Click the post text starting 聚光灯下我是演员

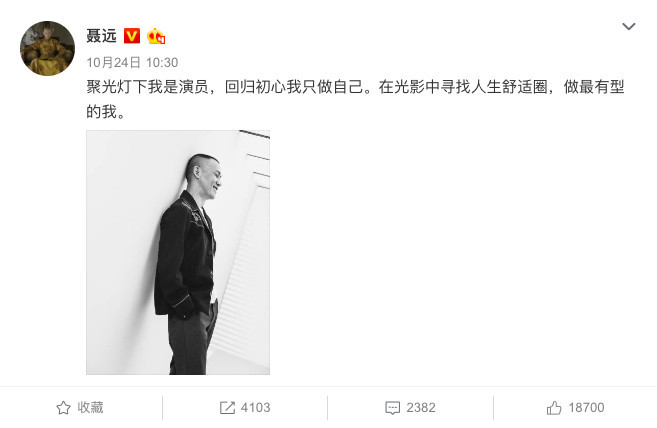point(355,99)
